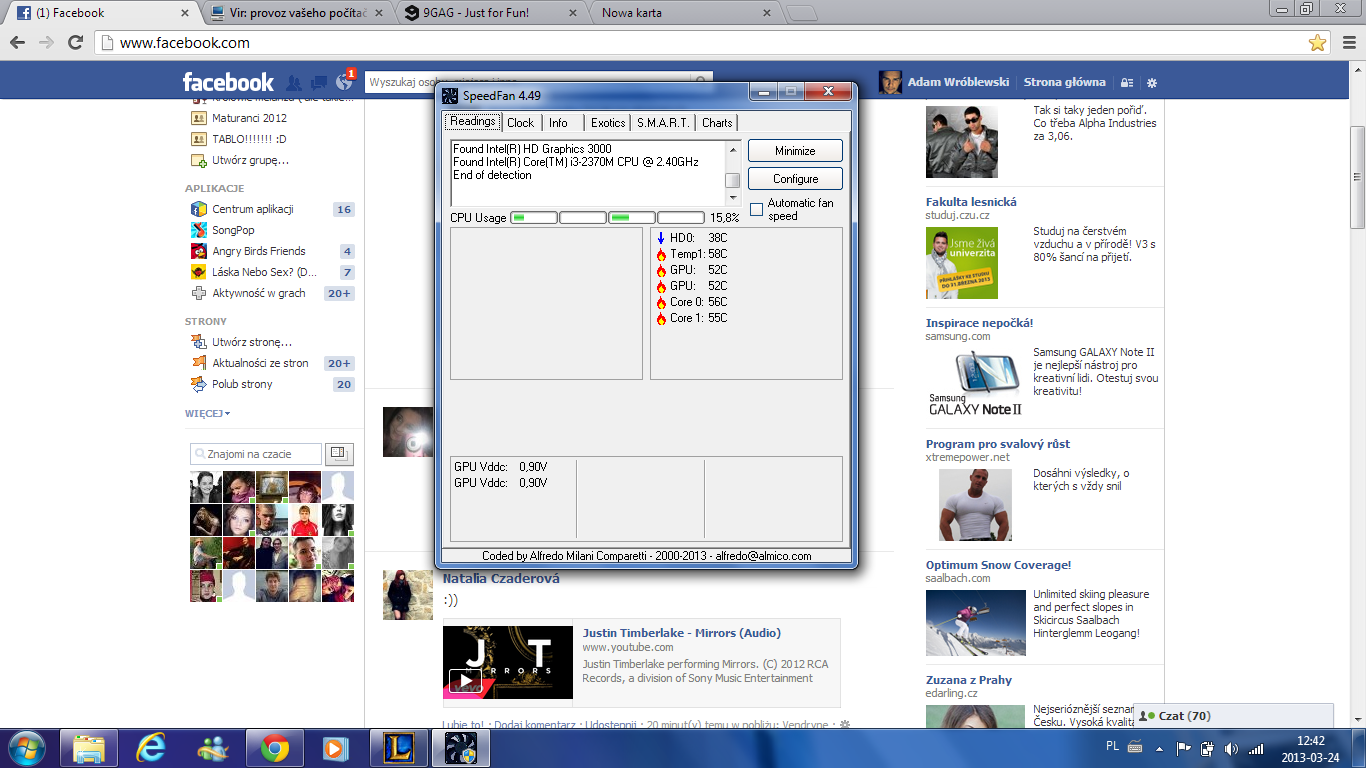Click the volume speaker icon in the tray

pos(1231,748)
